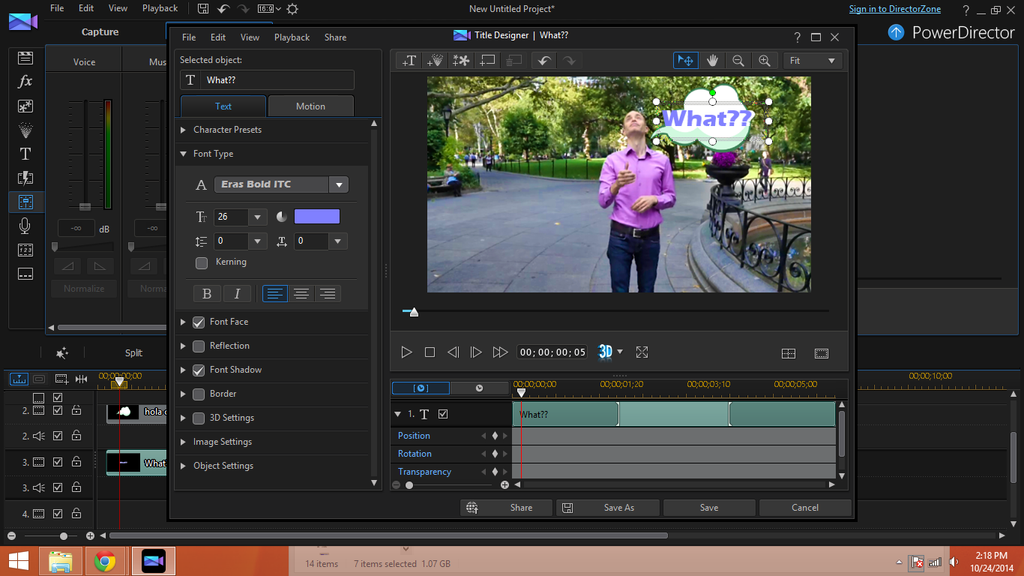Open the Effect Room (fx) in the sidebar
1024x576 pixels.
pyautogui.click(x=25, y=82)
